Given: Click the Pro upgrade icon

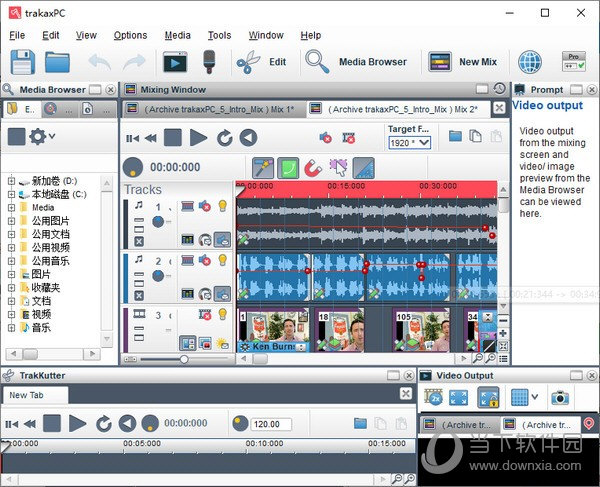Looking at the screenshot, I should click(574, 62).
